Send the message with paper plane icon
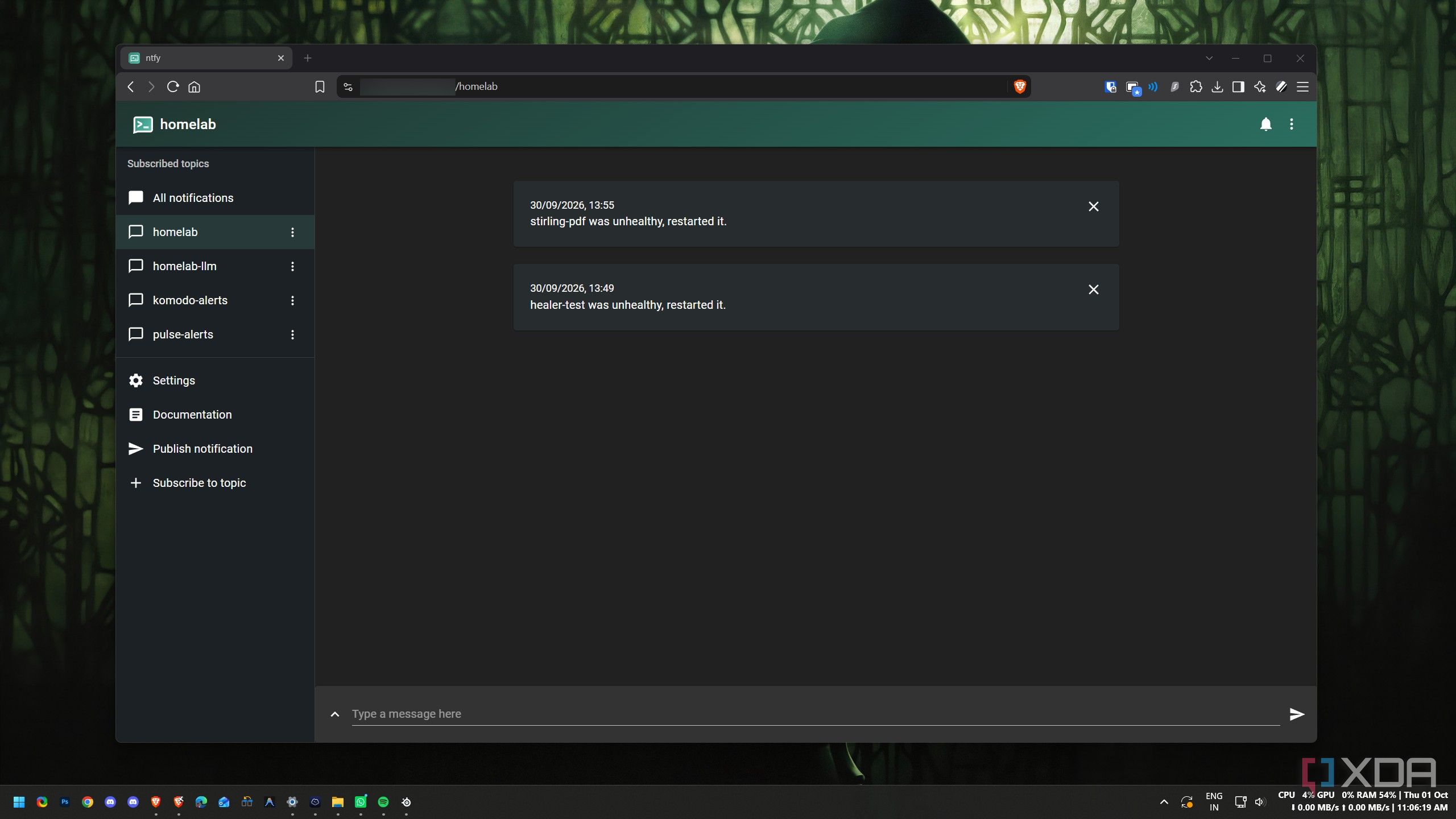 coord(1296,714)
